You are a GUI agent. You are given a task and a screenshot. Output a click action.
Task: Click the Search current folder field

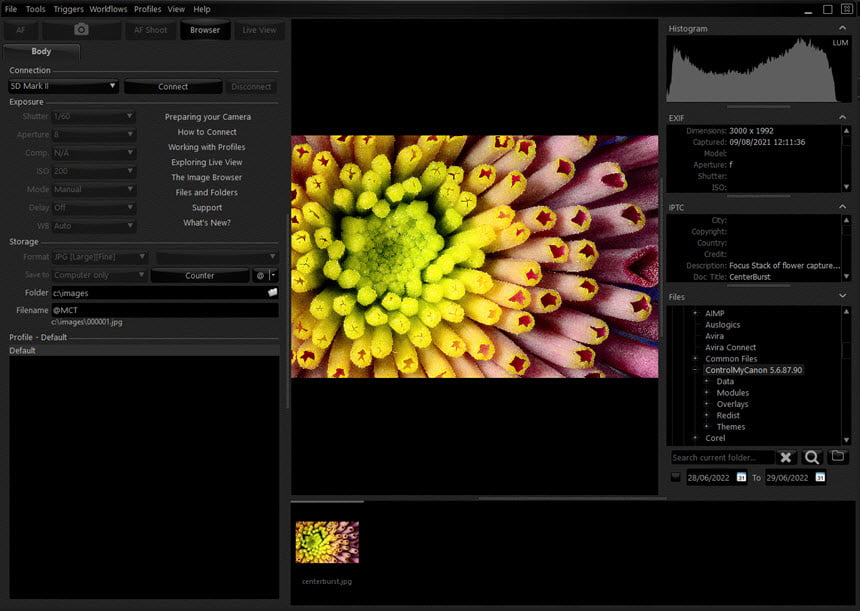[722, 457]
